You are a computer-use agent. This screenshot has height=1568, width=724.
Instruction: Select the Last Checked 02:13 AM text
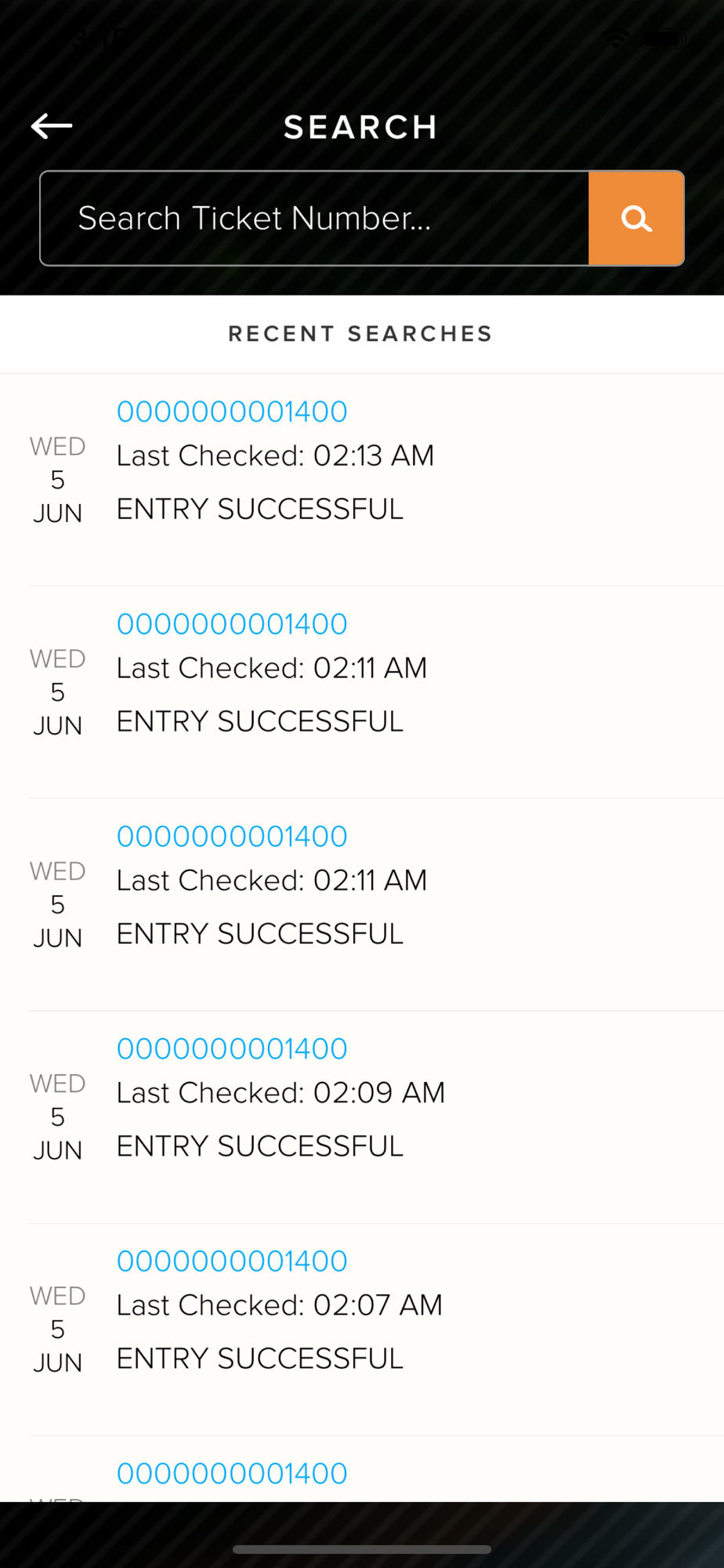[275, 456]
